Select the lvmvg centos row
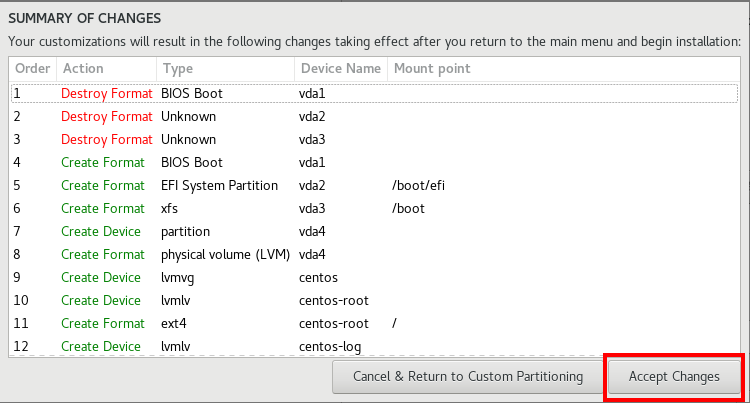The image size is (750, 403). tap(374, 277)
